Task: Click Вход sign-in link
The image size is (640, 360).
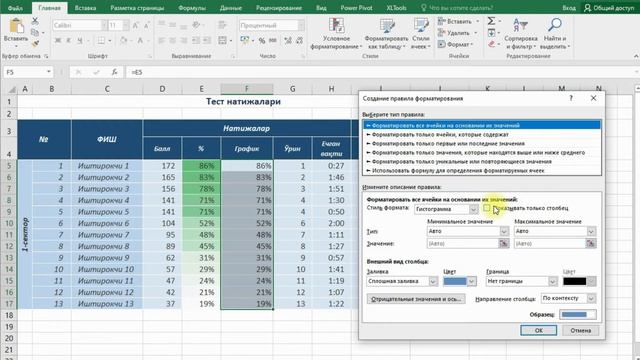Action: tap(569, 8)
